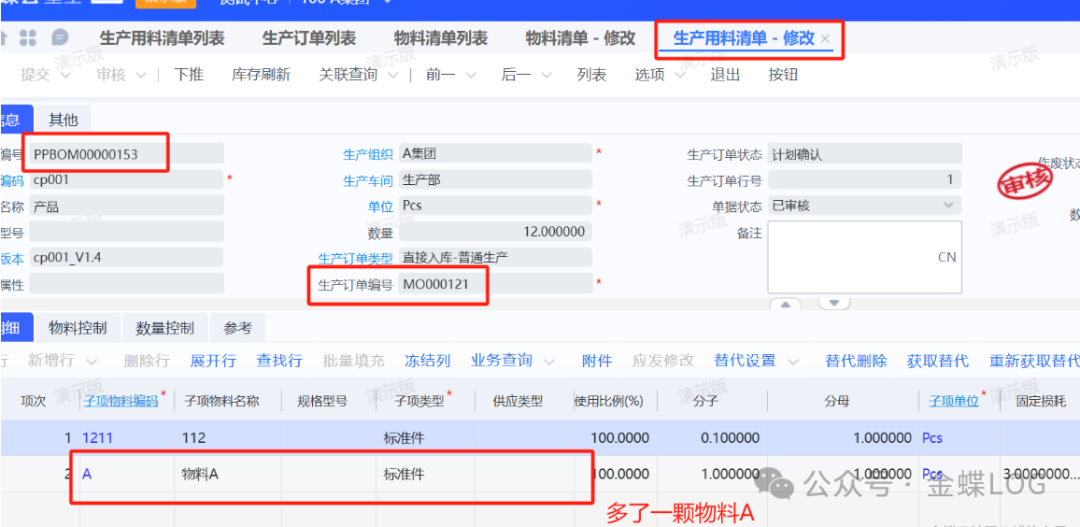The height and width of the screenshot is (527, 1080).
Task: Click the 库存刷新 toolbar button
Action: (x=261, y=75)
